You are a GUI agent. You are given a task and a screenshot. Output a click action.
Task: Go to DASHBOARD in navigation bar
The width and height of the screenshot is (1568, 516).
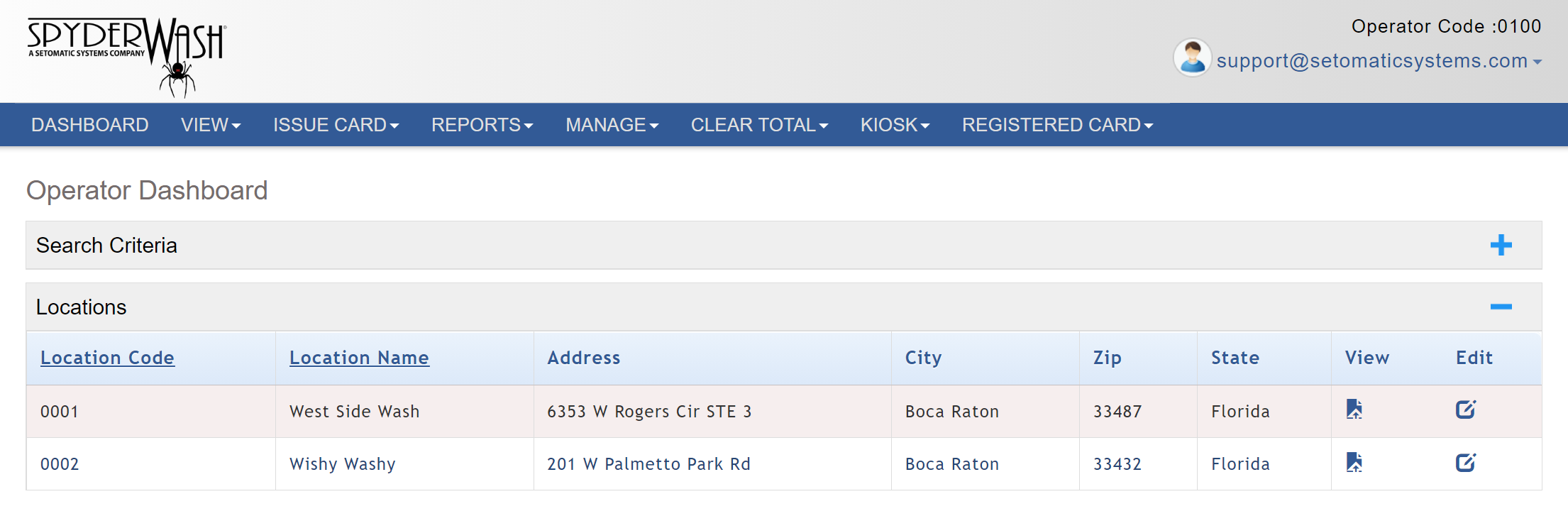[x=90, y=125]
